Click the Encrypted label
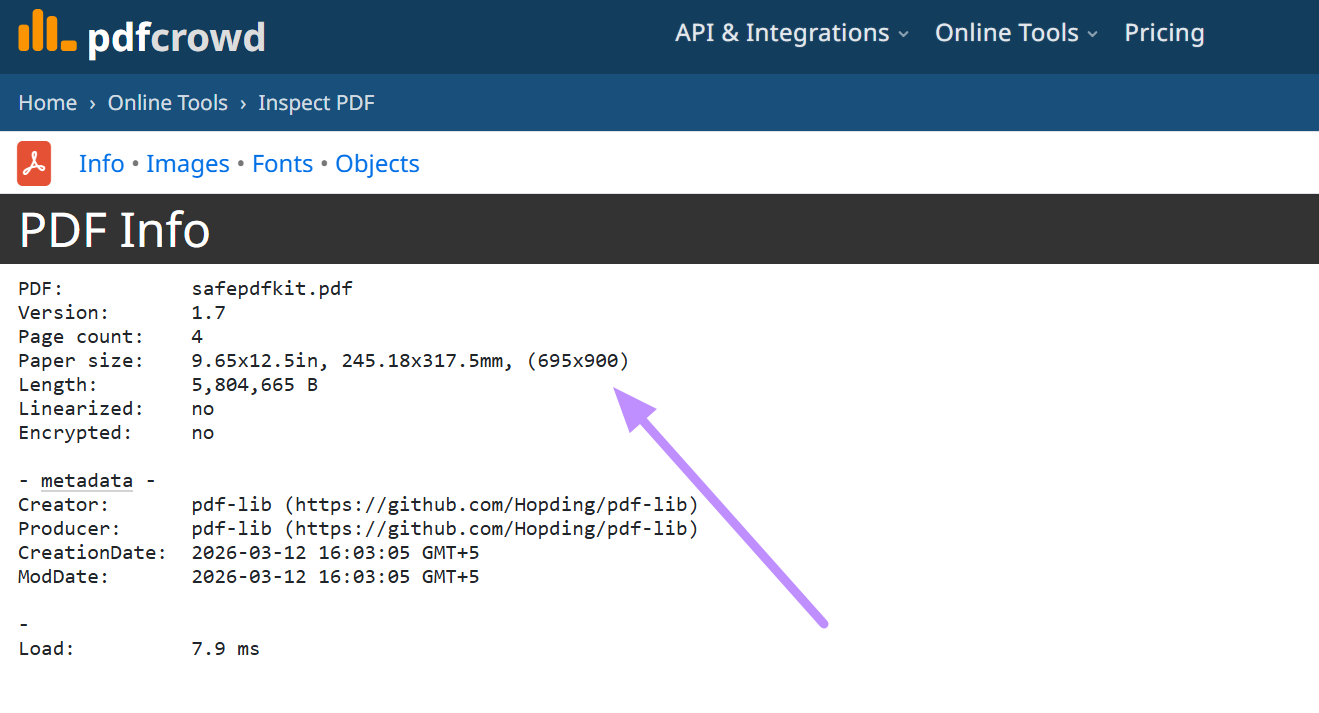The height and width of the screenshot is (713, 1319). click(x=75, y=433)
